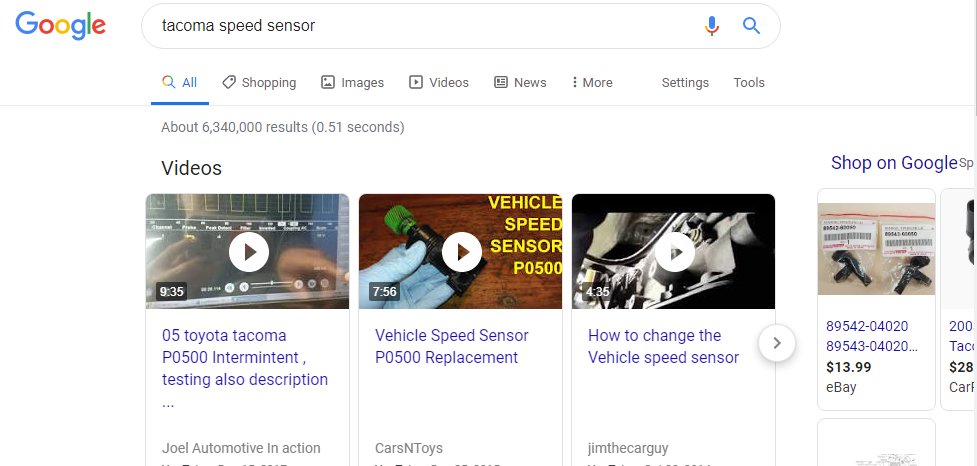Click the 7:56 duration badge

384,291
